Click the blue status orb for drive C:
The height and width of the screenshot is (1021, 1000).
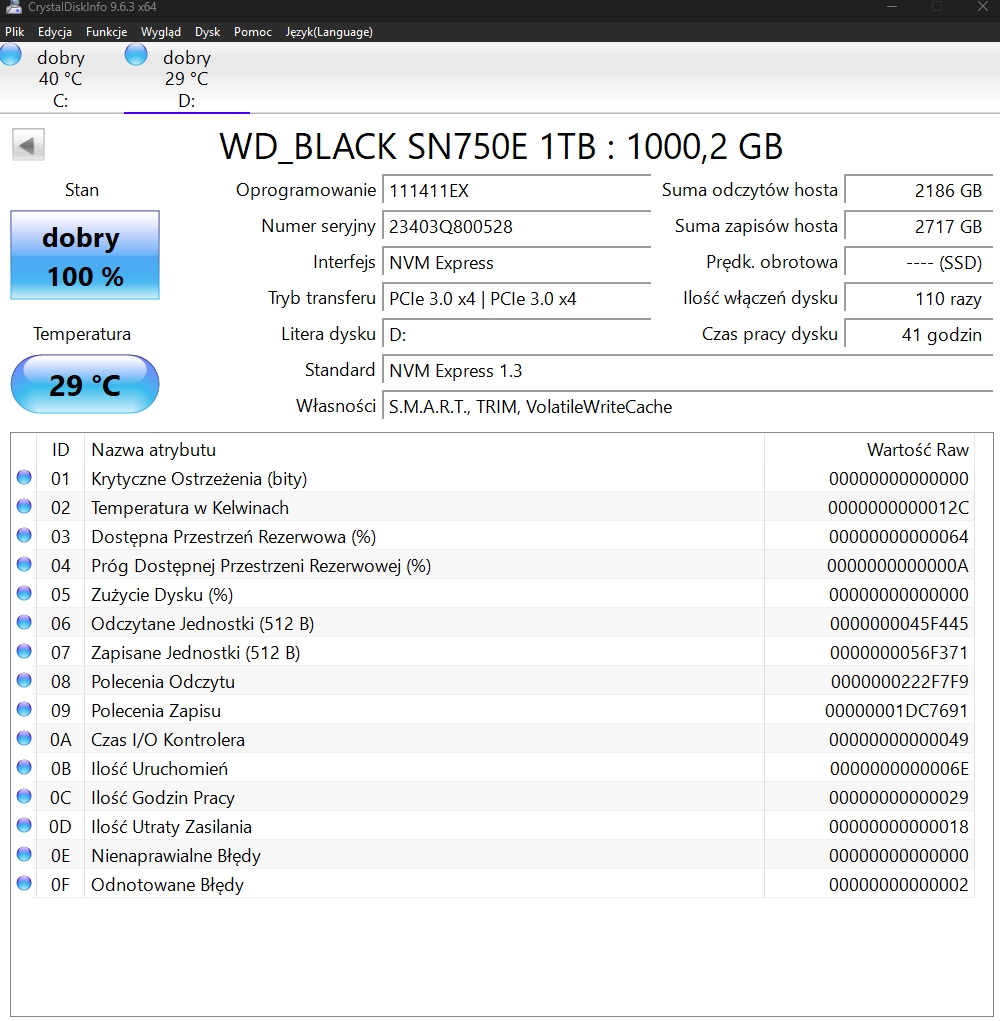(10, 55)
